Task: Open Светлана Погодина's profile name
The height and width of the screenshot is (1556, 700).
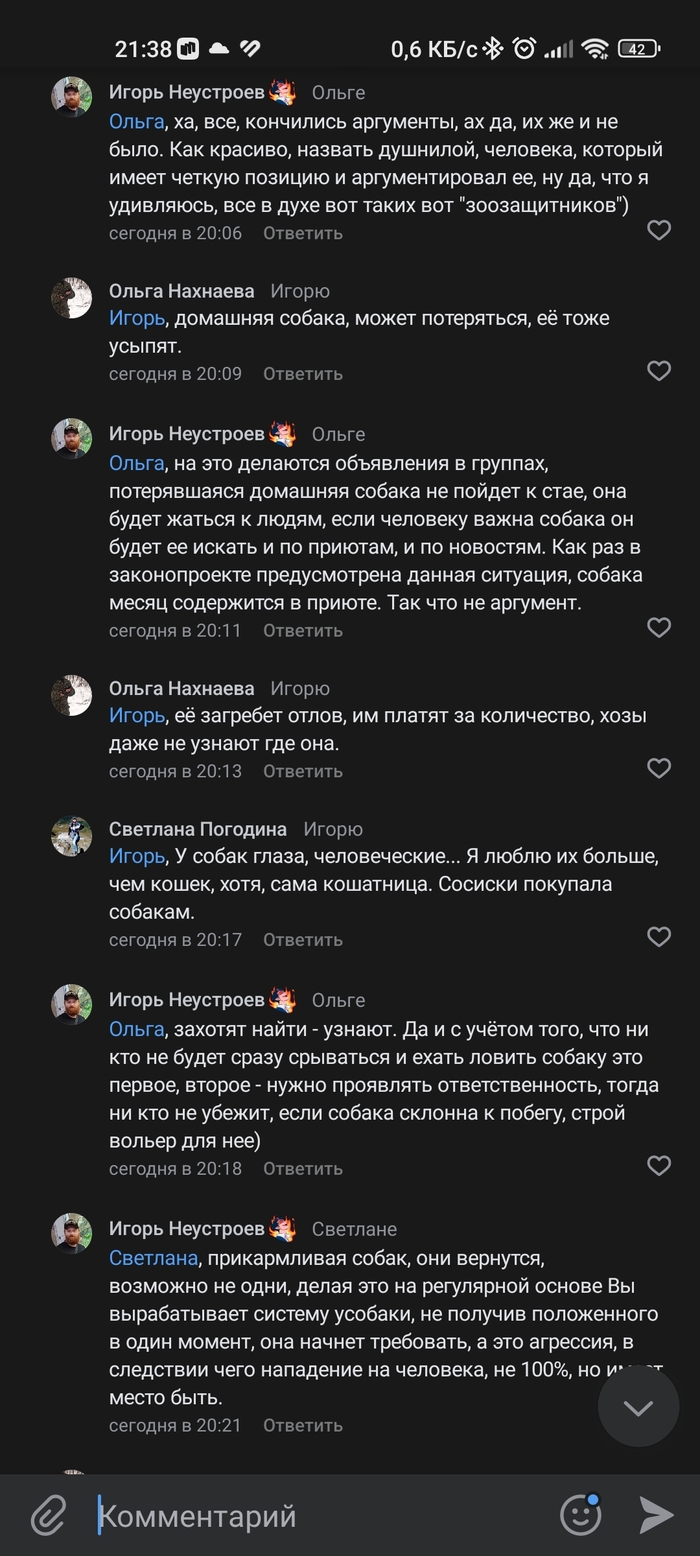Action: [x=198, y=829]
